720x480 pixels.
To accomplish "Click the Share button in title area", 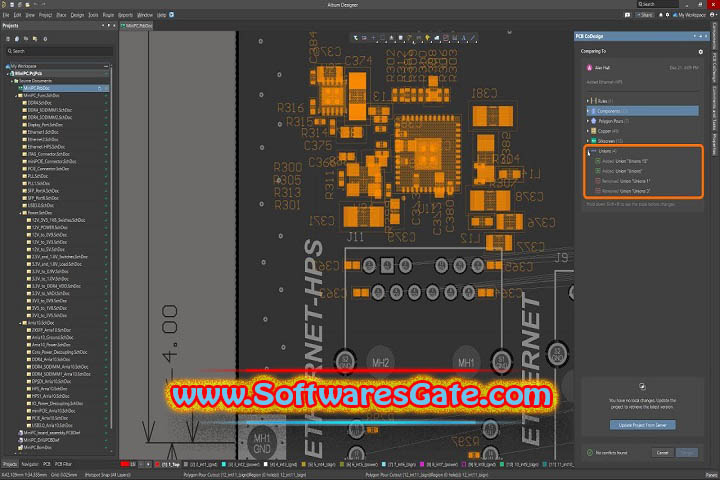I will click(x=644, y=15).
